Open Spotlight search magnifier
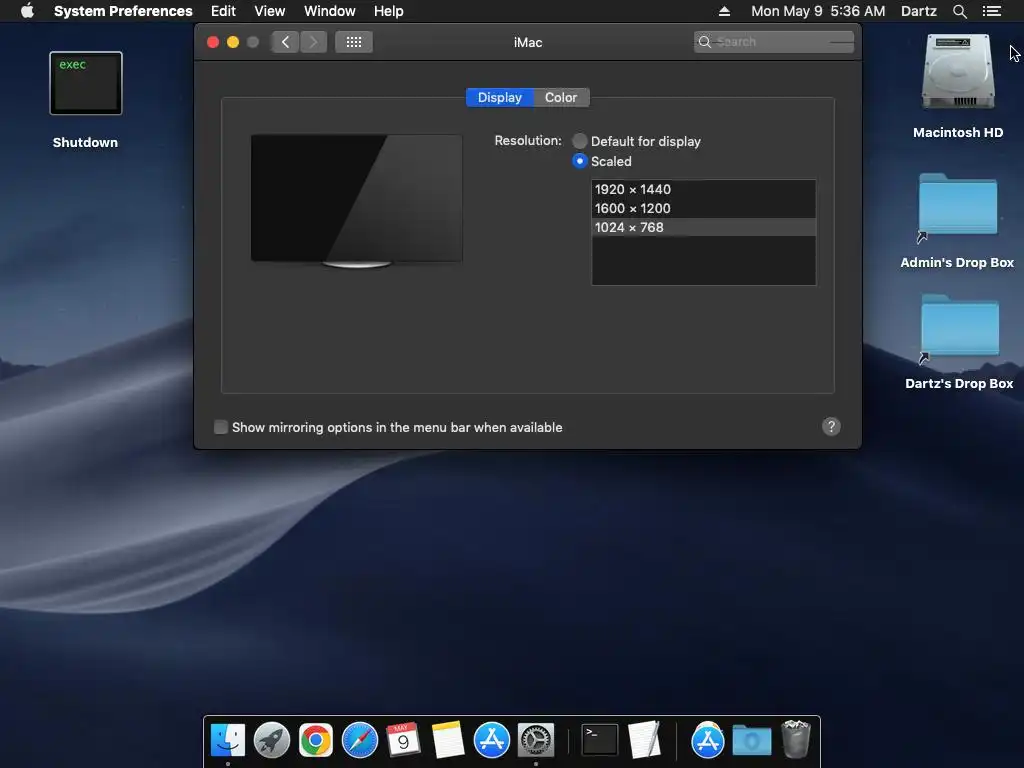 tap(960, 11)
